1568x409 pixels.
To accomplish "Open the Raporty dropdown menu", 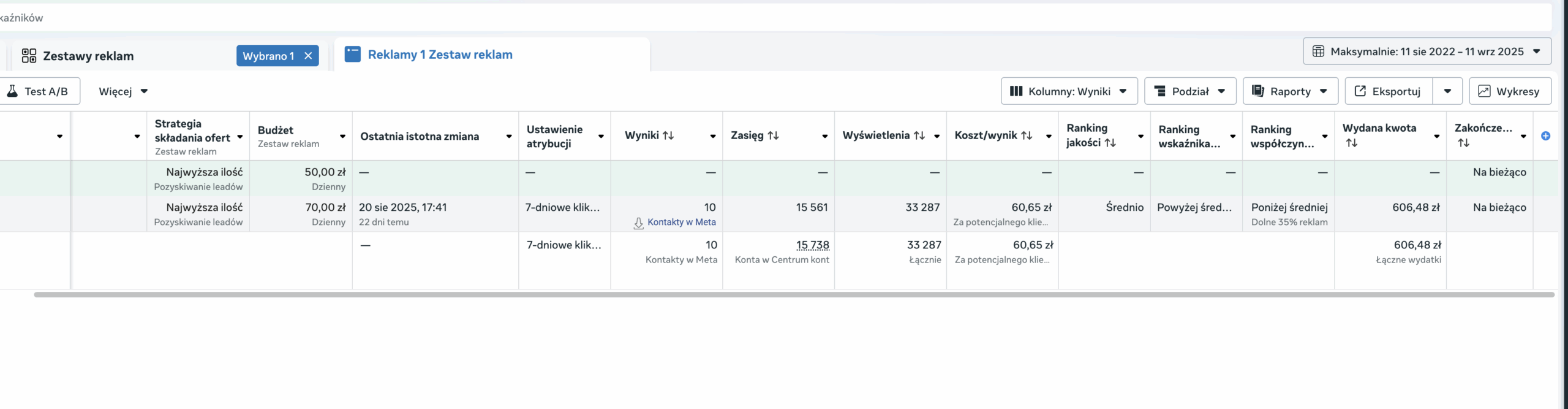I will [1290, 91].
